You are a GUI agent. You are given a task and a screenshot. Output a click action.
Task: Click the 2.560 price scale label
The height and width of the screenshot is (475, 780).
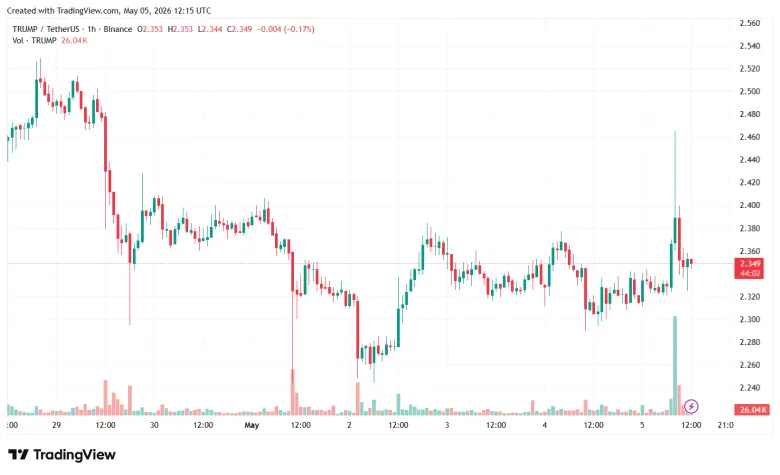click(x=750, y=23)
